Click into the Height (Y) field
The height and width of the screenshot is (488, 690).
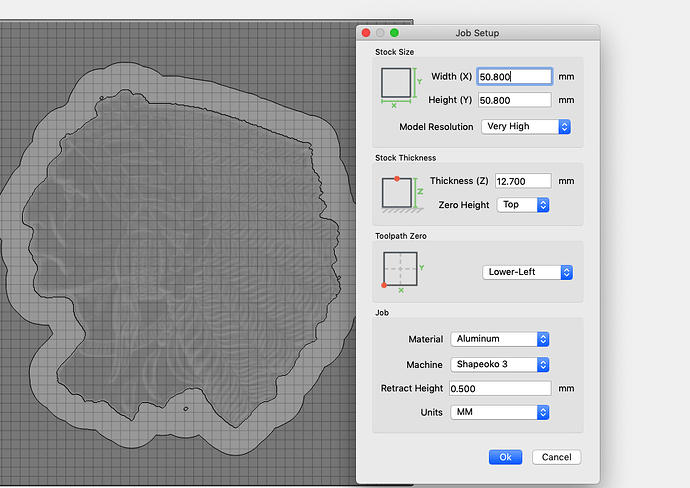[x=514, y=100]
